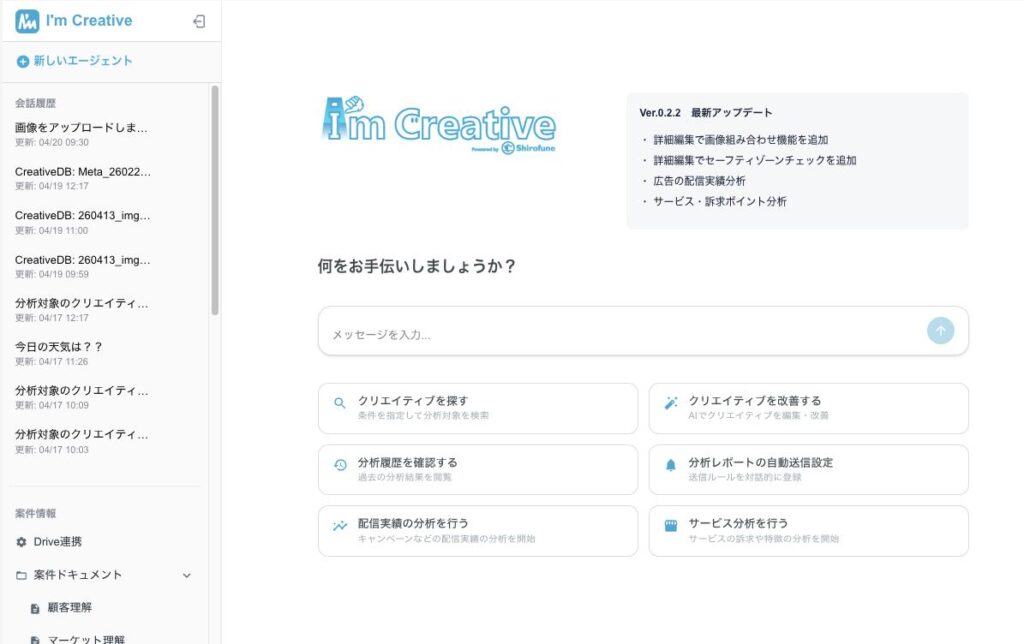Open the 04/20 09:30 画像をアップロード conversation
The image size is (1024, 644).
point(82,128)
